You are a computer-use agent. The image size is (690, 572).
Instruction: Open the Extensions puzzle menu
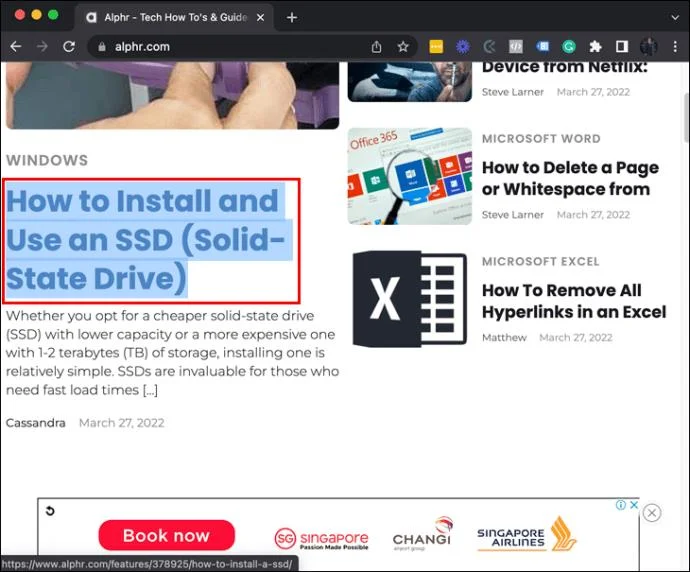[595, 47]
